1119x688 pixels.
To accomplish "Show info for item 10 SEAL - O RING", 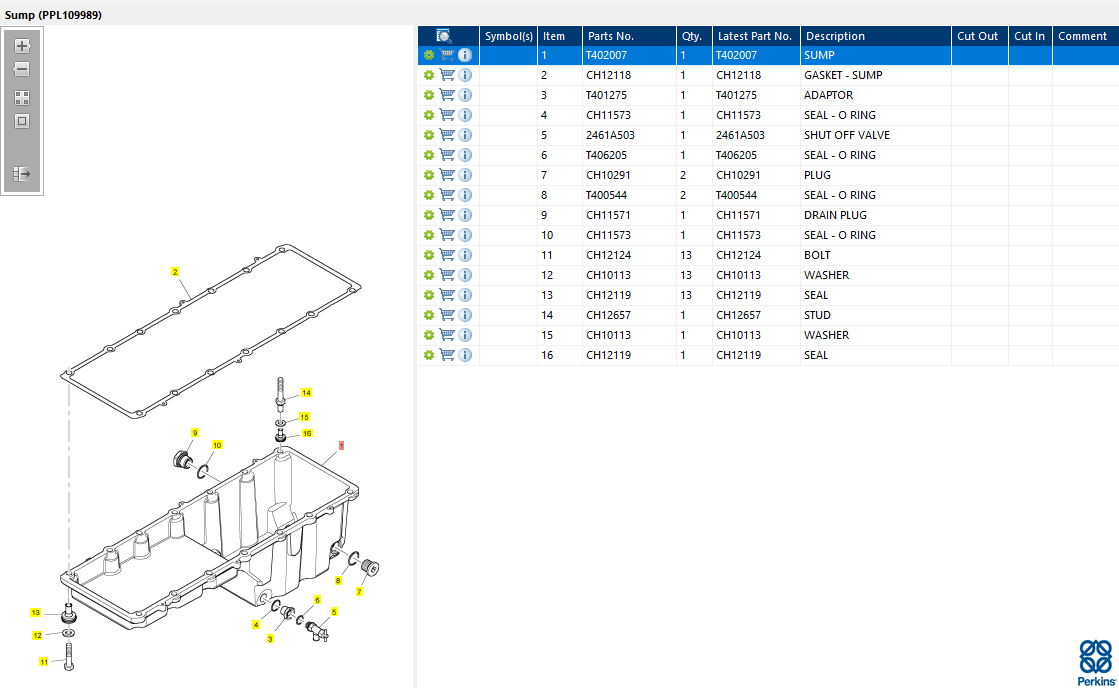I will [465, 235].
